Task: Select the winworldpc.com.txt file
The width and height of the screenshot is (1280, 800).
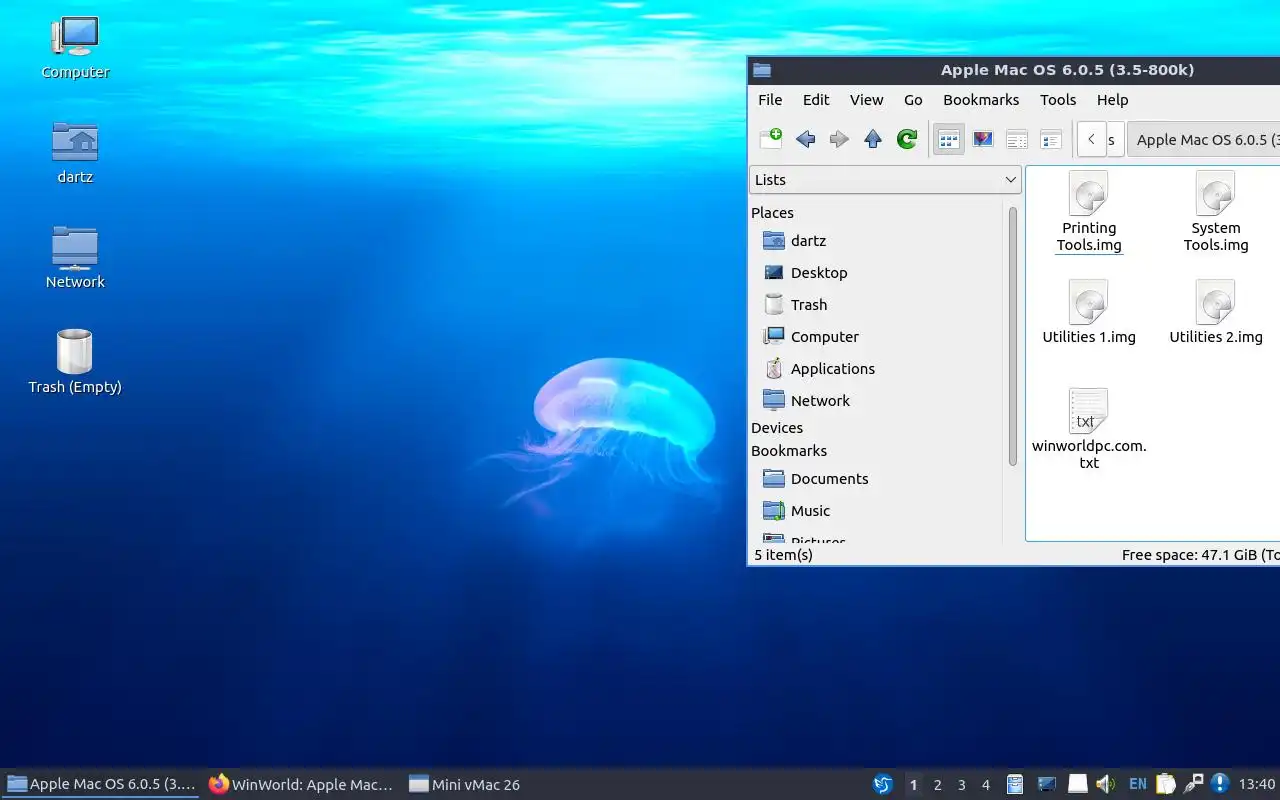Action: (x=1089, y=430)
